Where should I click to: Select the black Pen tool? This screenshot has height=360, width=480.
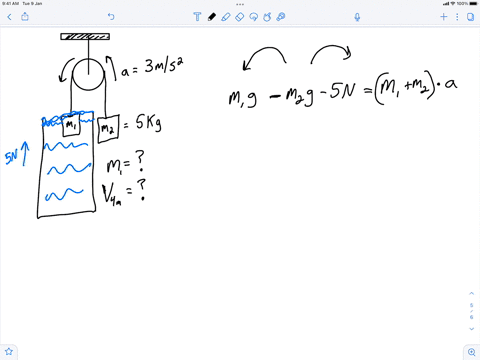212,17
